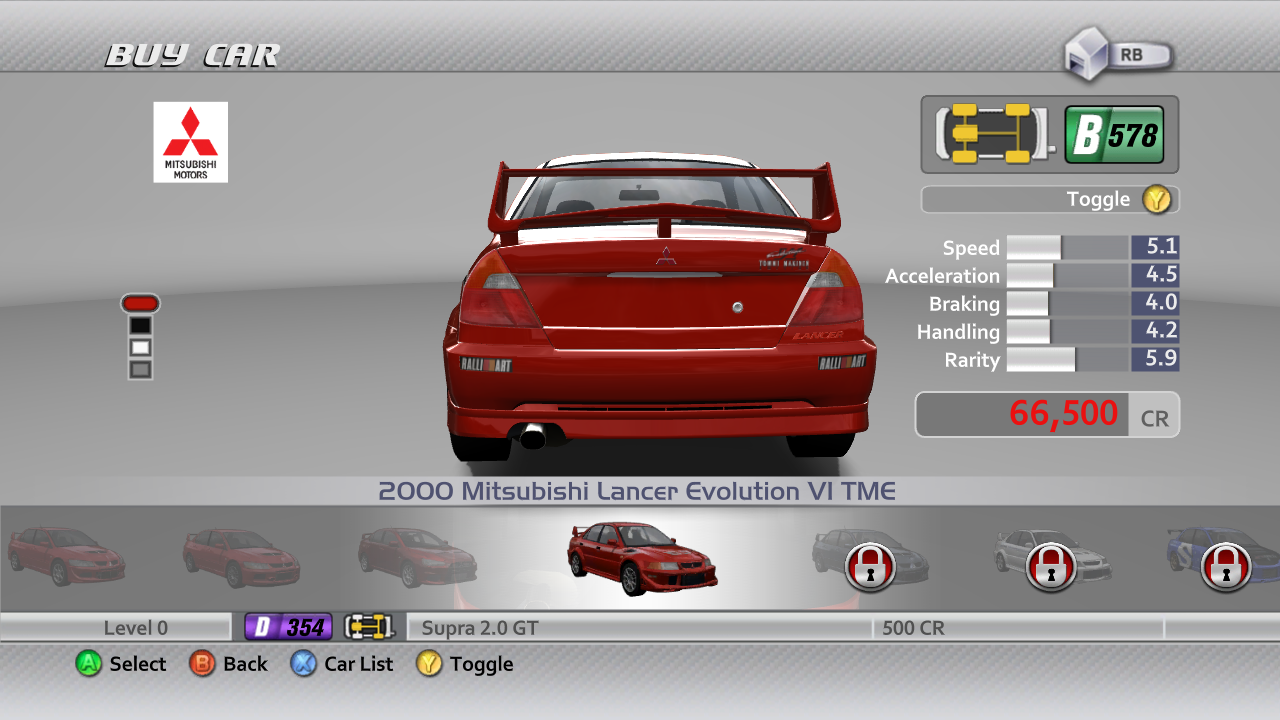Click the Toggle bar above the stats
Viewport: 1280px width, 720px height.
1050,199
